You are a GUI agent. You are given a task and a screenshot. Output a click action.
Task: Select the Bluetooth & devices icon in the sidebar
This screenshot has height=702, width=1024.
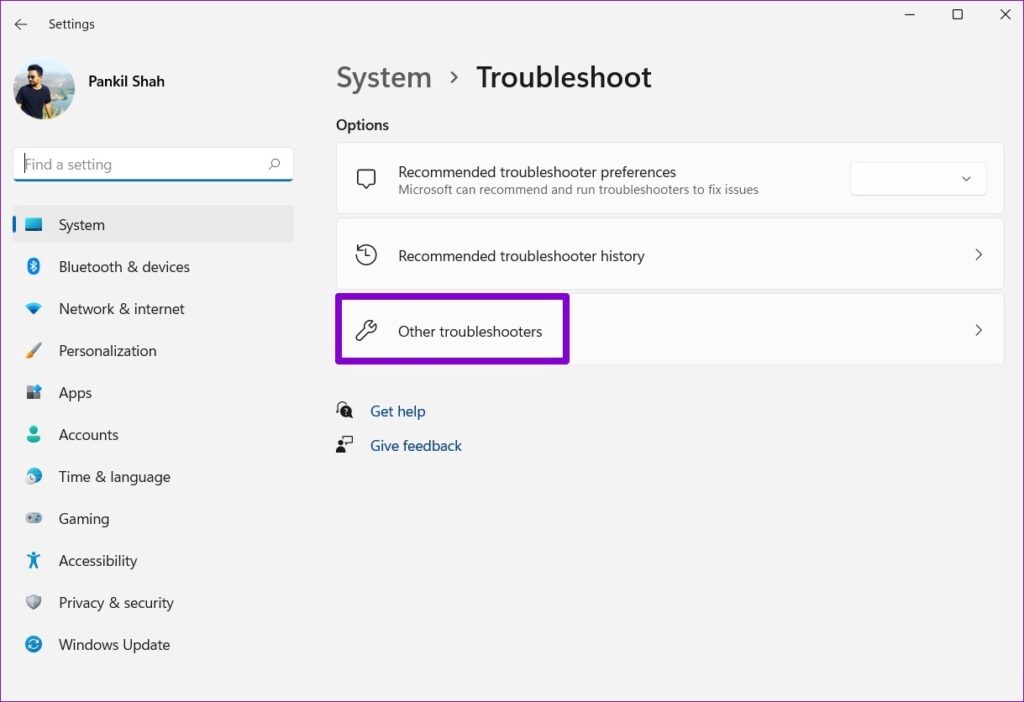click(x=34, y=267)
